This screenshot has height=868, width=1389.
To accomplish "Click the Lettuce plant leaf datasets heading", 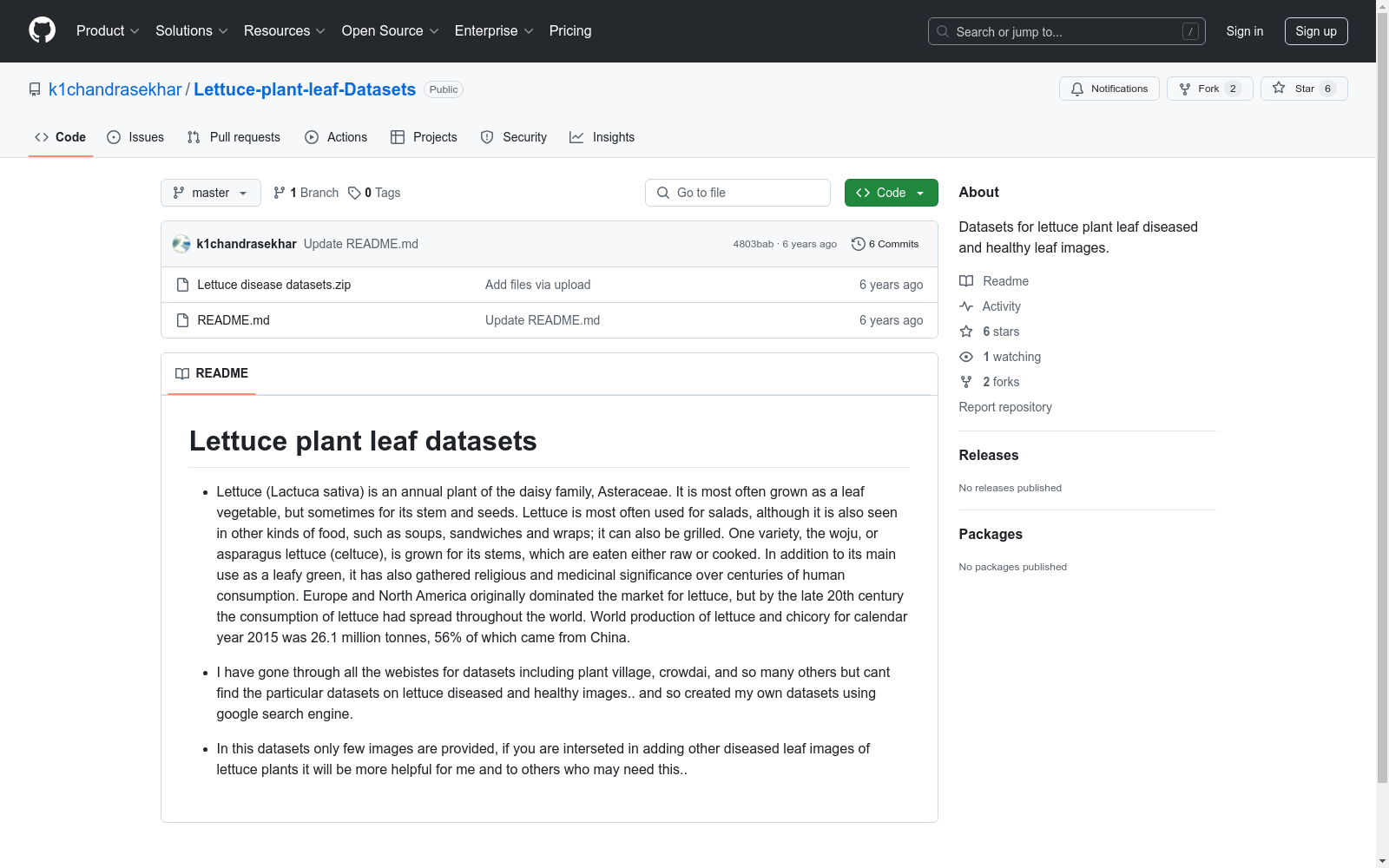I will [x=363, y=441].
